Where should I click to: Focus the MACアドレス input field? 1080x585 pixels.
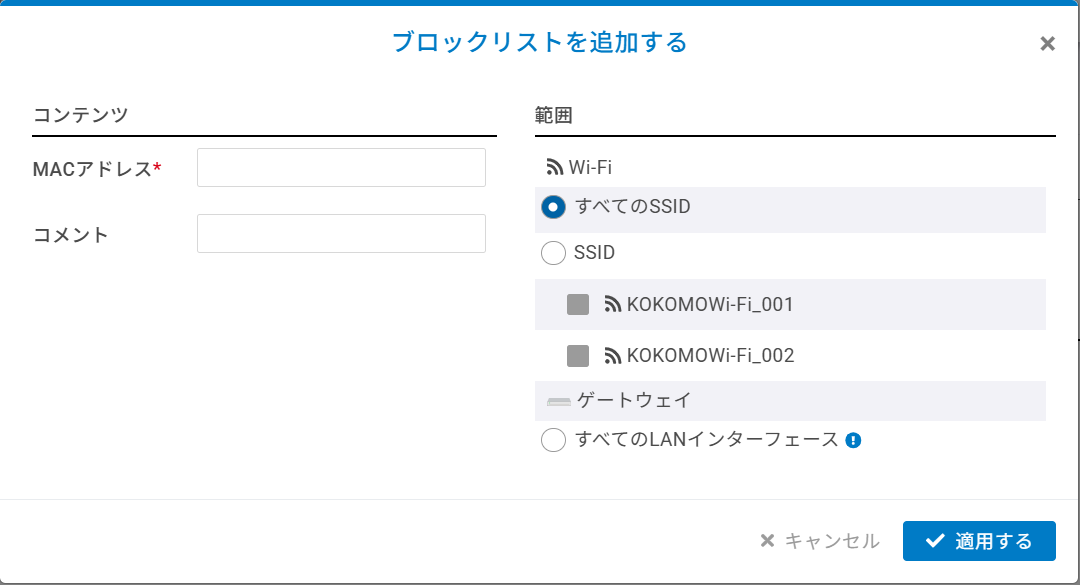pos(341,168)
